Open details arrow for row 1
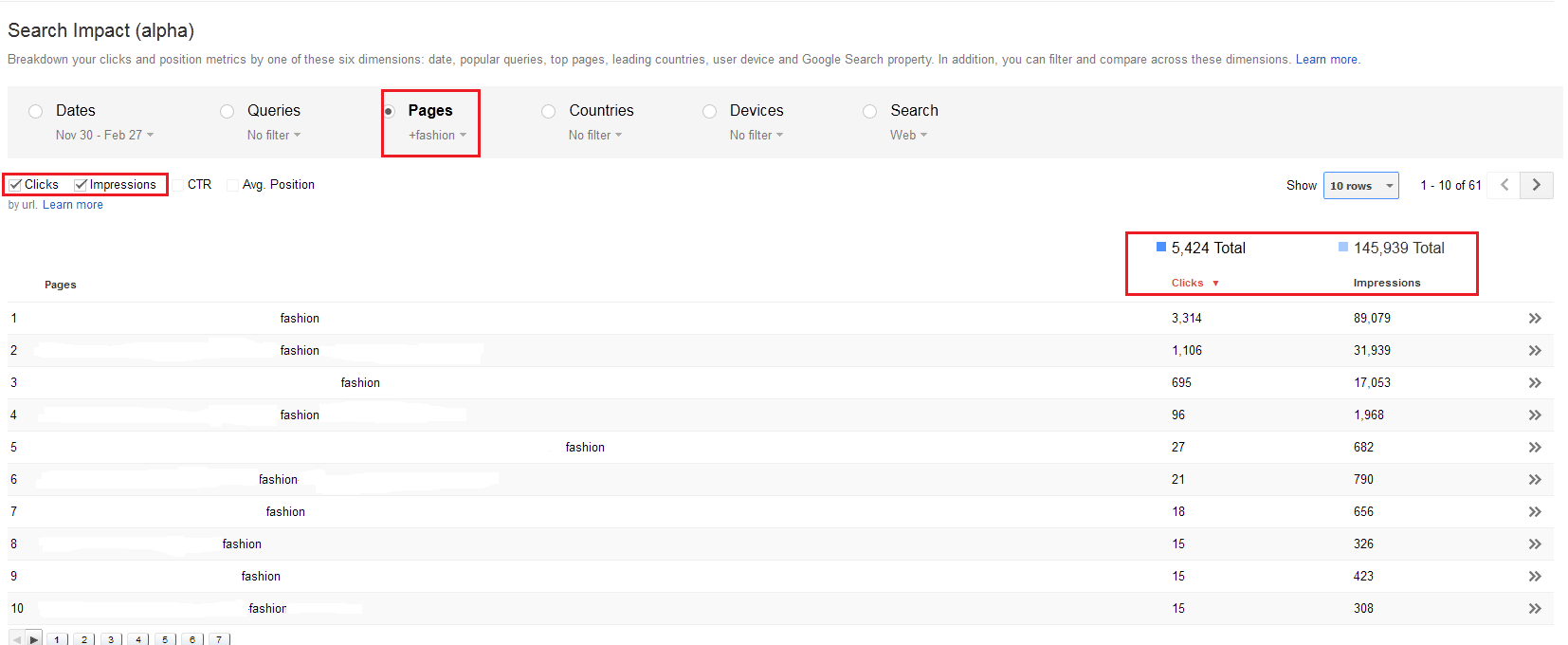 (1534, 319)
